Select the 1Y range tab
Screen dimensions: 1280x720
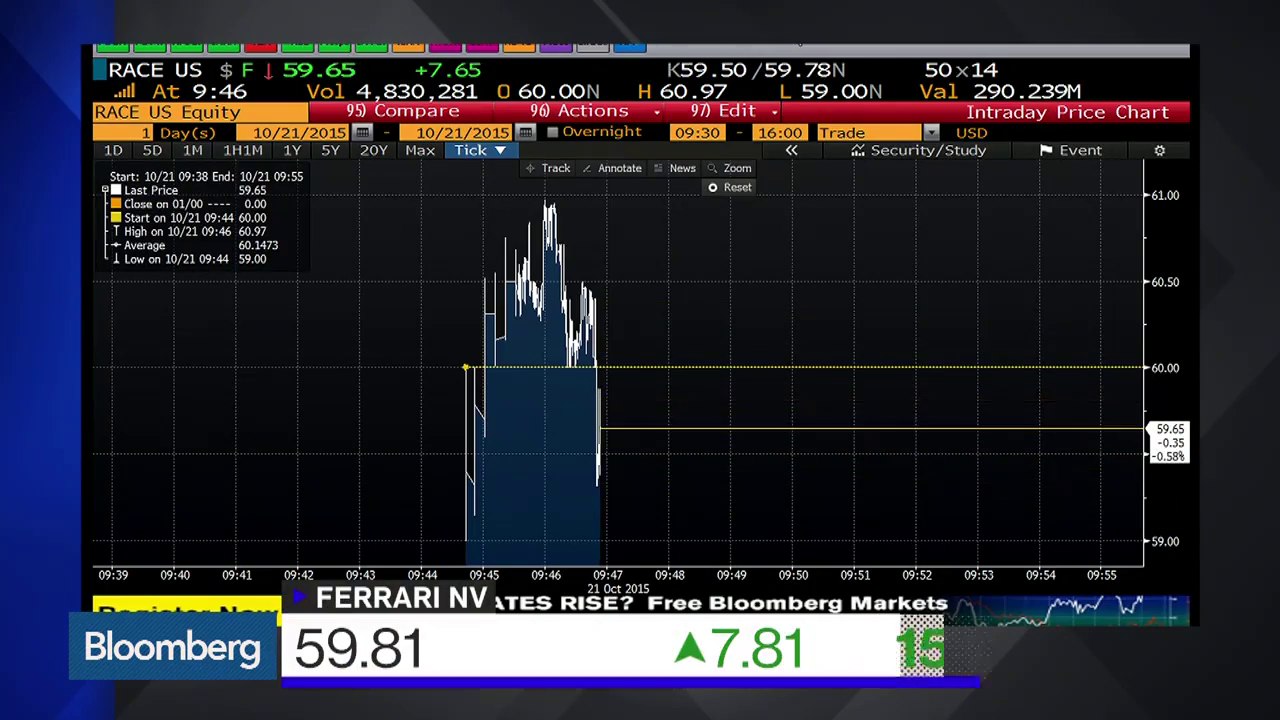coord(291,150)
